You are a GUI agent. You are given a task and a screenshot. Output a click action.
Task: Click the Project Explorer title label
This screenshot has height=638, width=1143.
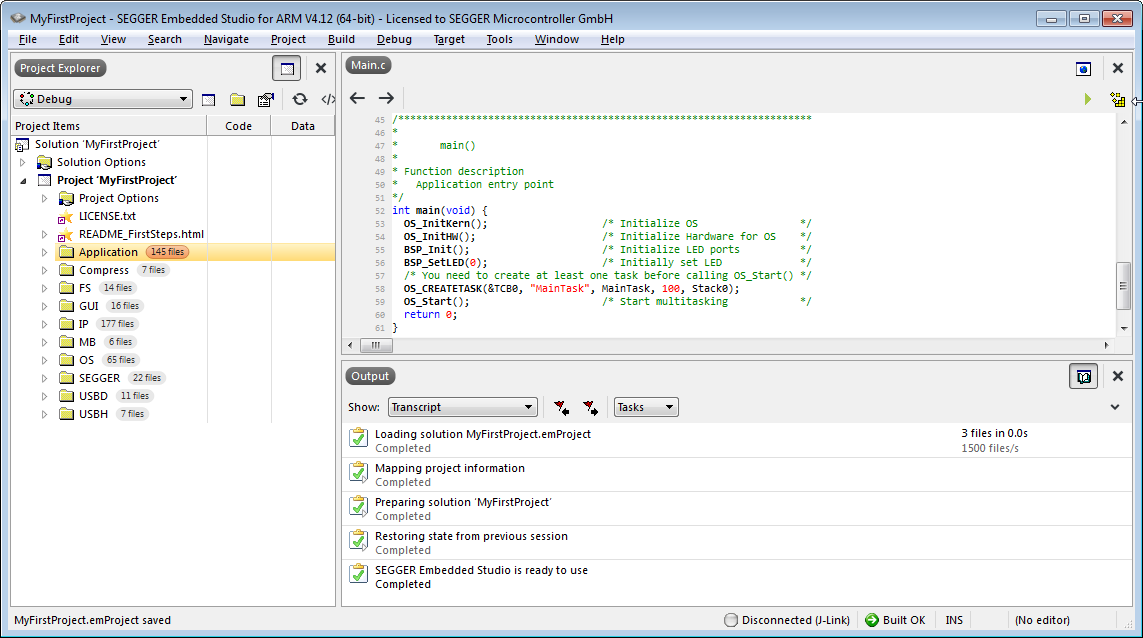(x=61, y=68)
